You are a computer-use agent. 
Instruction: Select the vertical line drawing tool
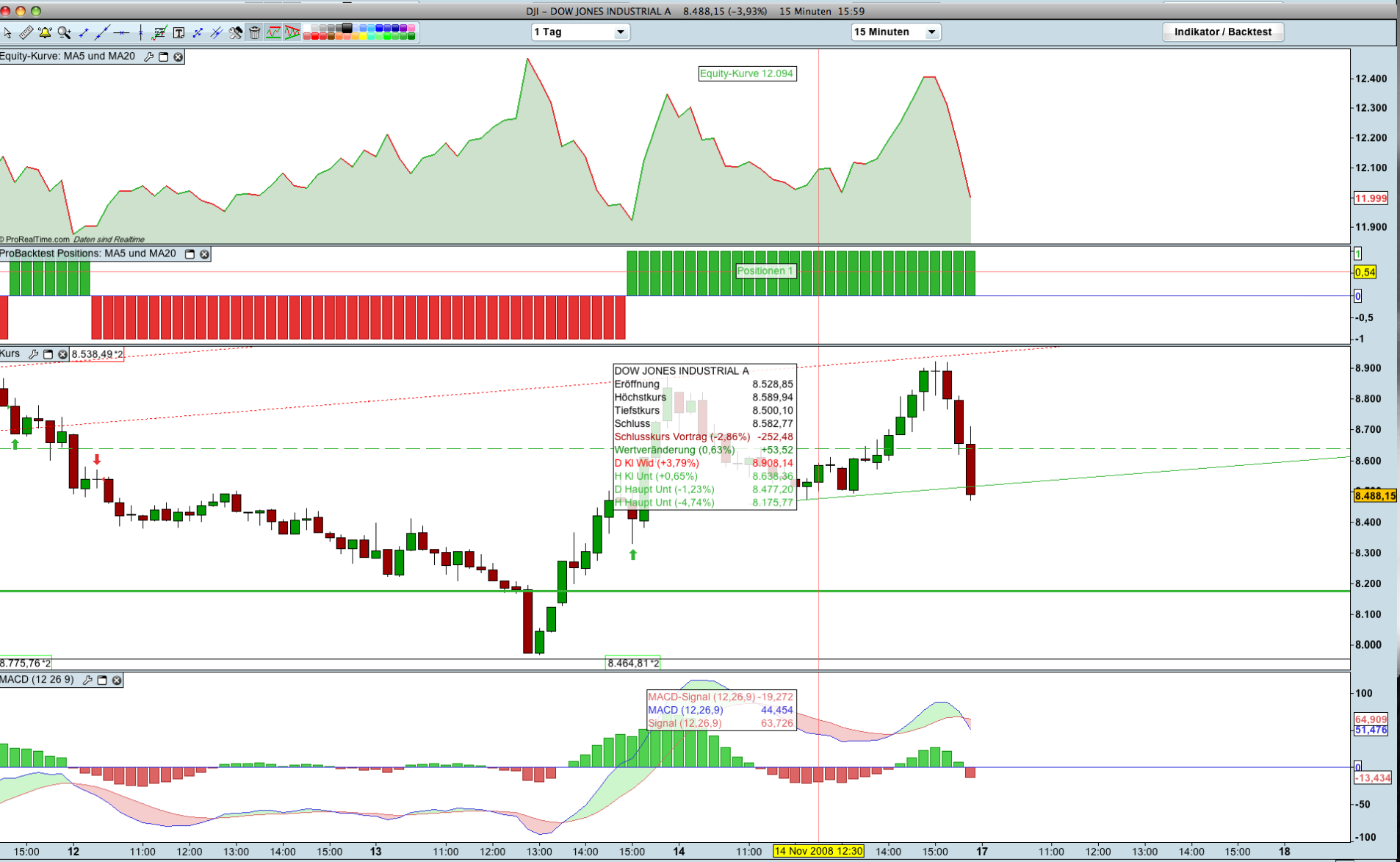140,32
